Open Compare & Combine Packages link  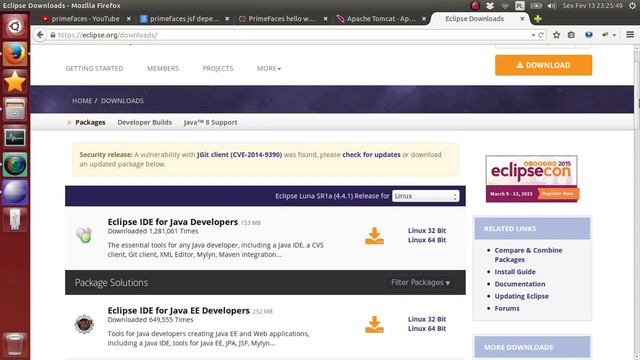pos(528,255)
